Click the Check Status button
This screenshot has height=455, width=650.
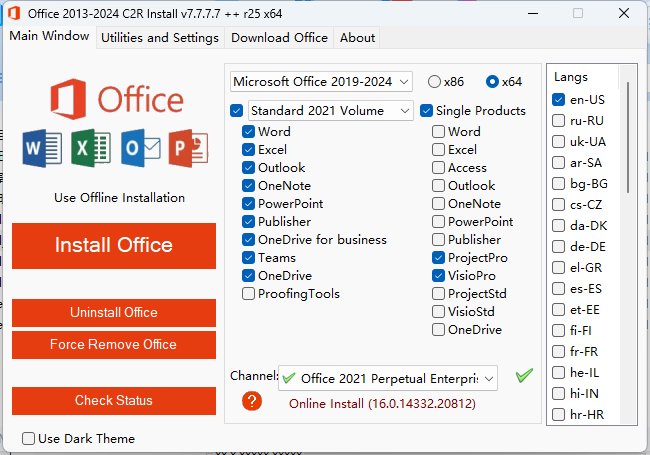pos(114,401)
